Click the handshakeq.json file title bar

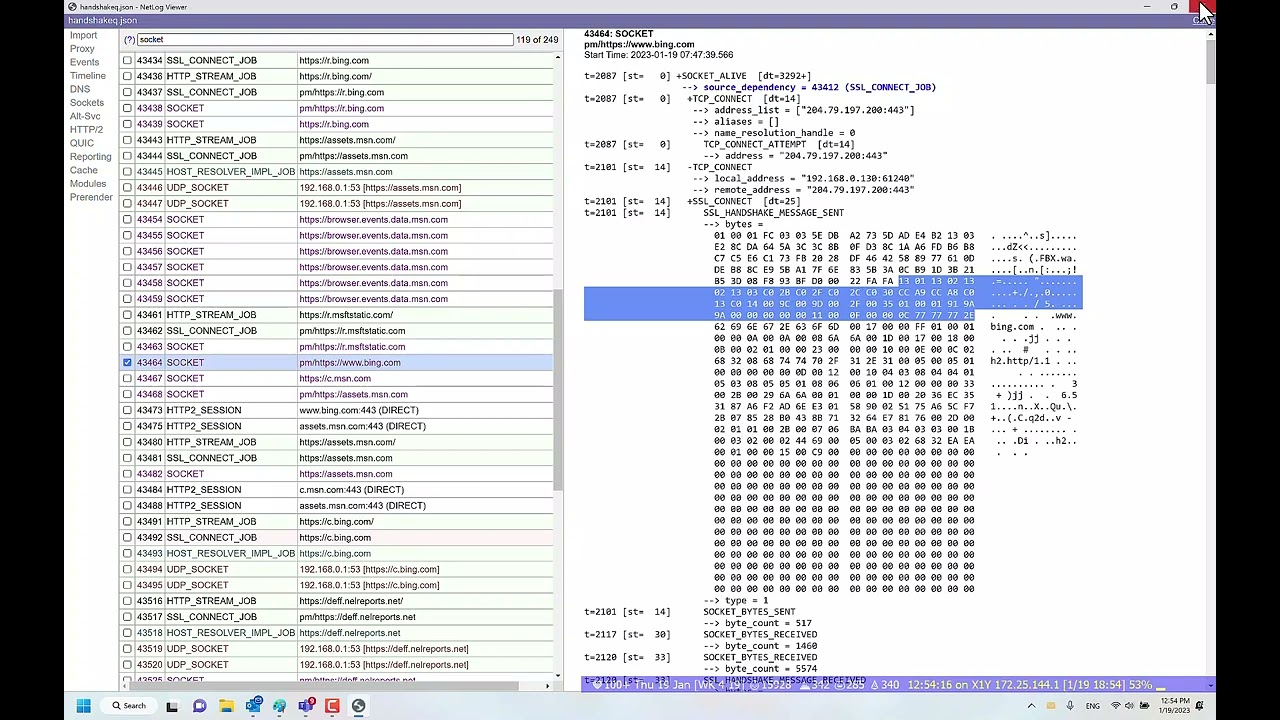[x=103, y=20]
